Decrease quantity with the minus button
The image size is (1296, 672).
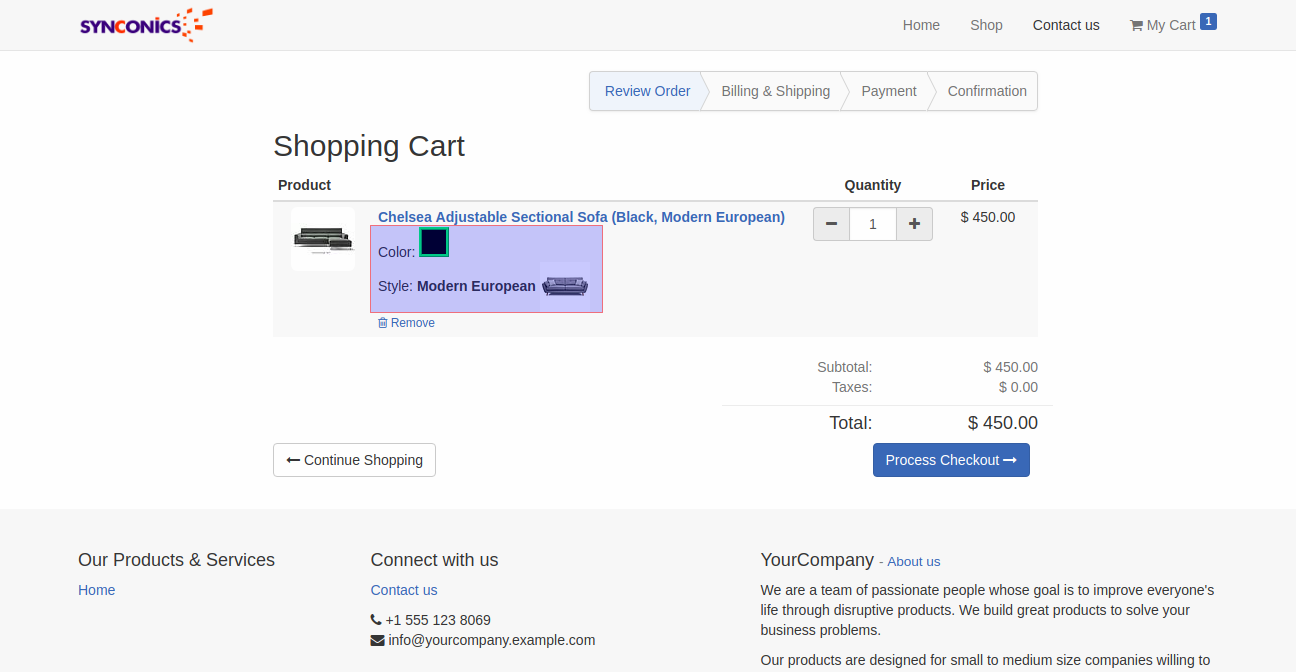tap(831, 224)
